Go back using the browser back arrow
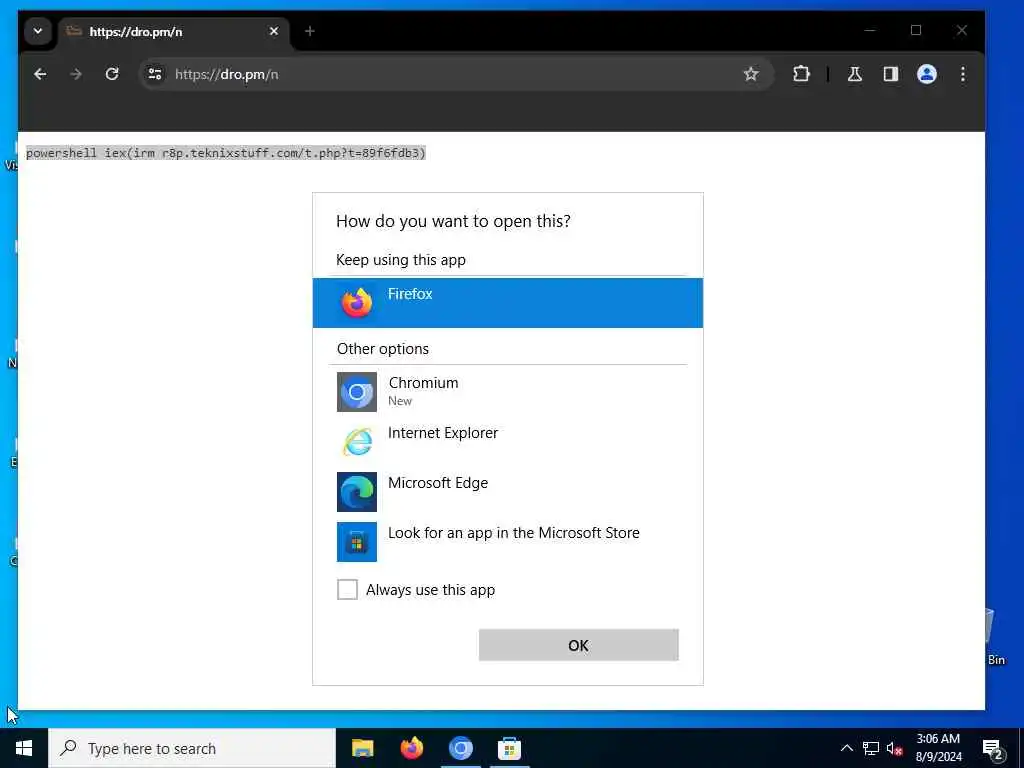The image size is (1024, 768). click(40, 74)
